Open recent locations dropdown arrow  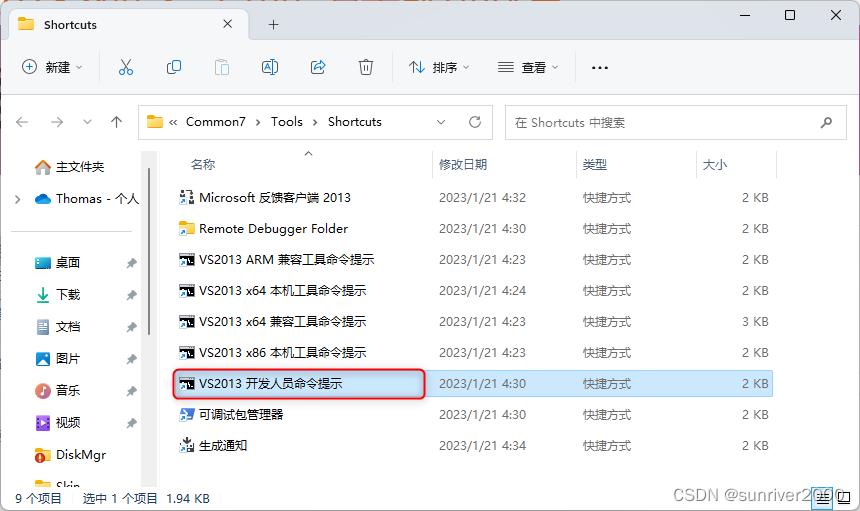pyautogui.click(x=87, y=122)
